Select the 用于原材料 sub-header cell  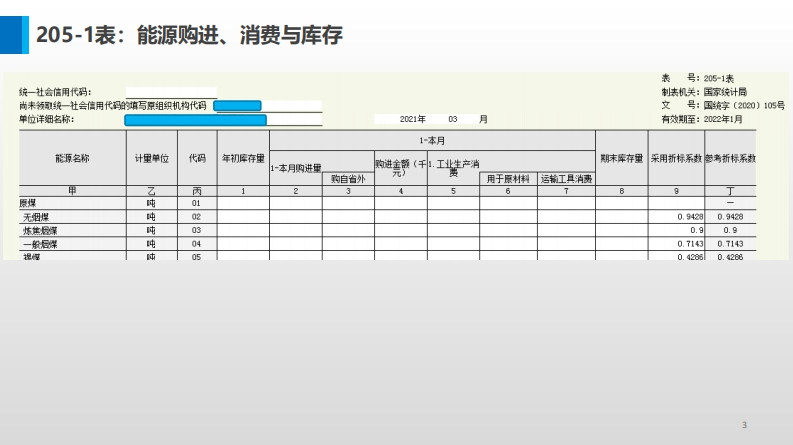click(508, 179)
